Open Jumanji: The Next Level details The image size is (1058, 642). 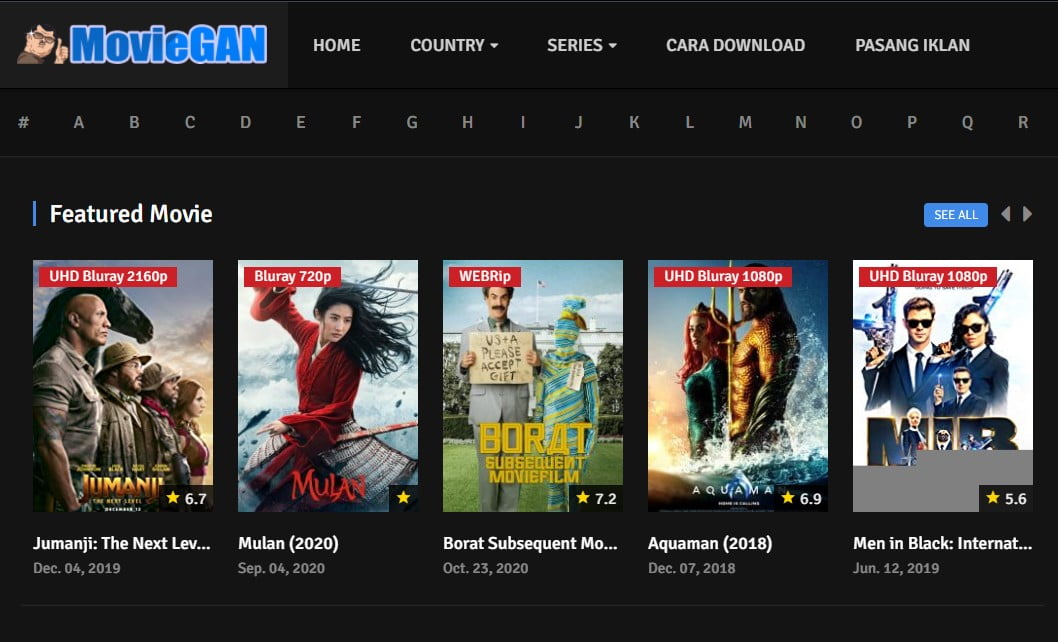tap(120, 543)
